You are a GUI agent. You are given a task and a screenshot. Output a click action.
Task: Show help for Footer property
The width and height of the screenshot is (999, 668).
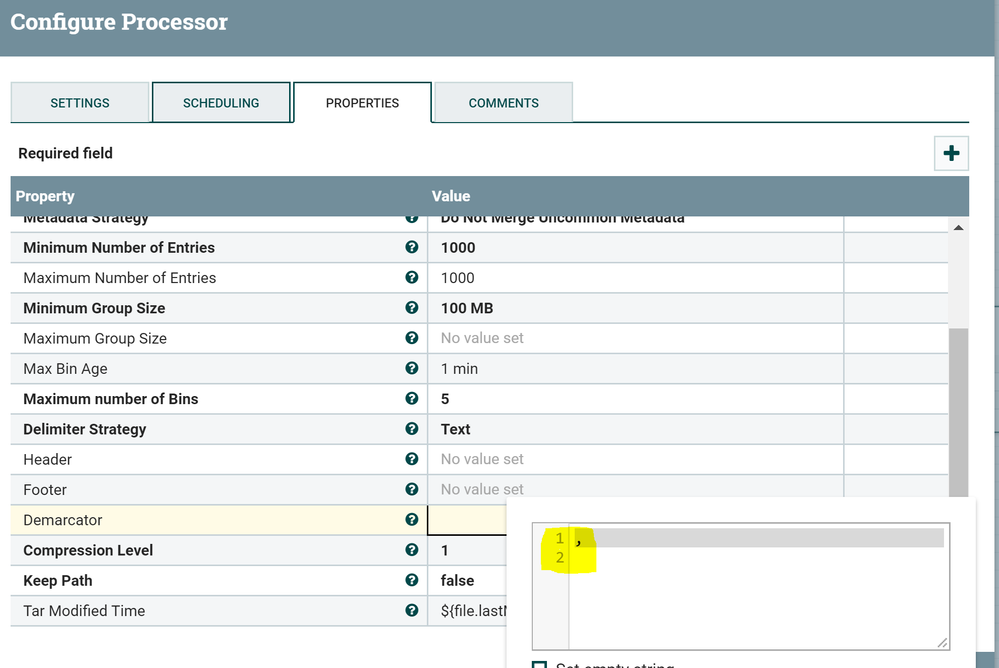point(412,489)
